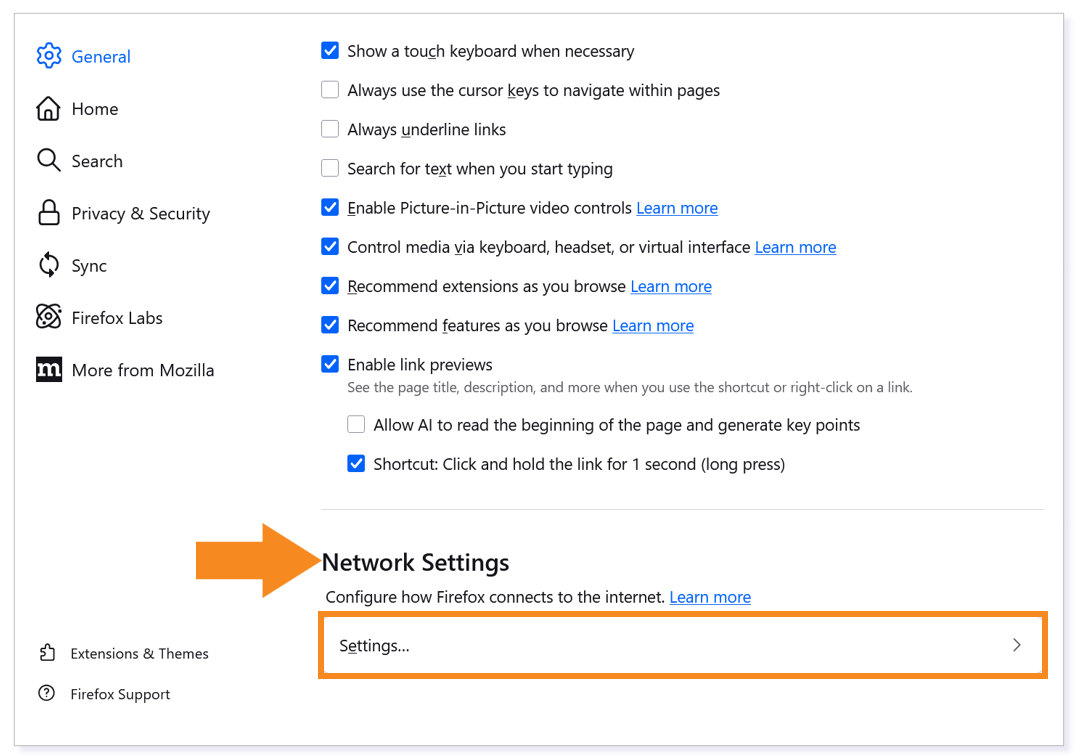The width and height of the screenshot is (1083, 756).
Task: Go to the Privacy & Security section
Action: [141, 213]
